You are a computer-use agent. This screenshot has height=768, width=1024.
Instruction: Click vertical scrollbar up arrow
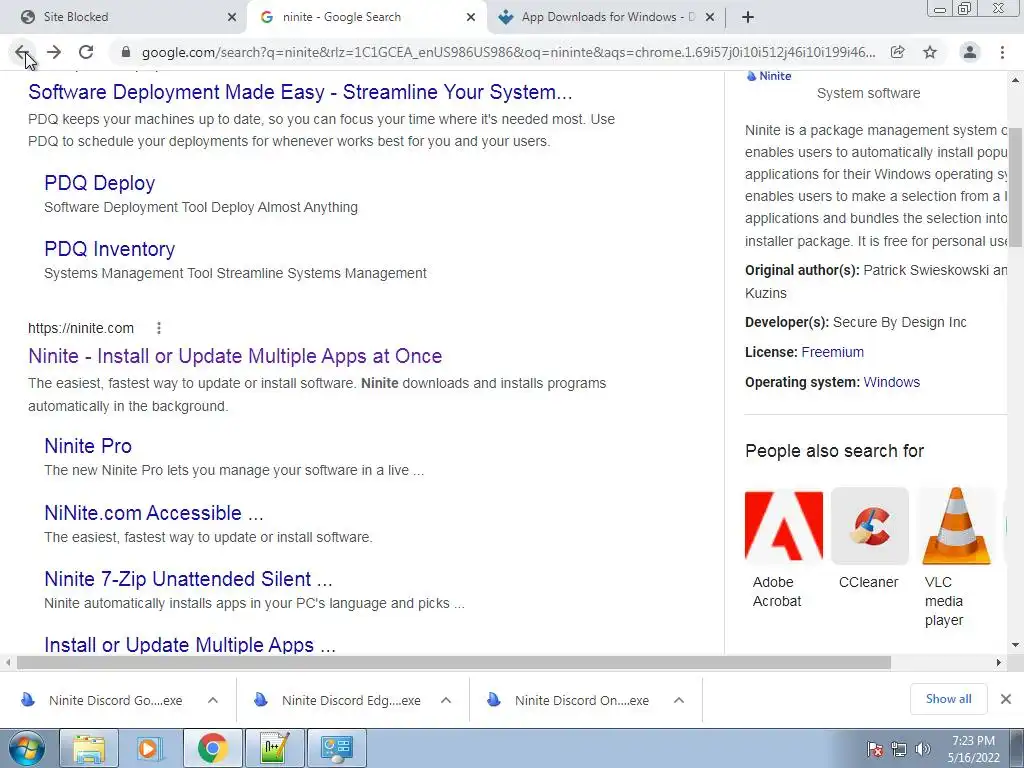1016,80
